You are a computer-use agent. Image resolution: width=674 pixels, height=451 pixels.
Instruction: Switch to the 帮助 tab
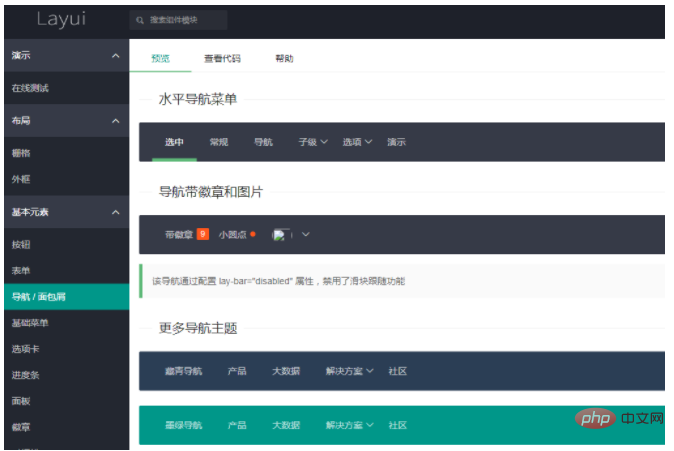(x=284, y=58)
